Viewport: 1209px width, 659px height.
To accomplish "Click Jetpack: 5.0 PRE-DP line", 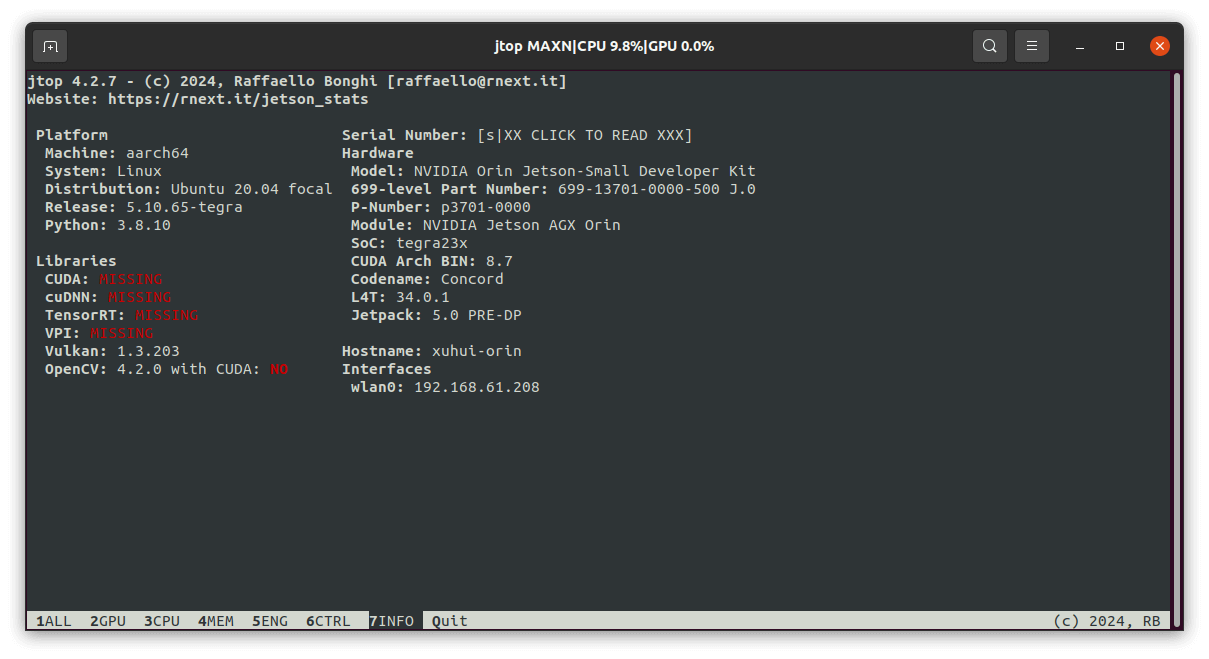I will point(436,315).
